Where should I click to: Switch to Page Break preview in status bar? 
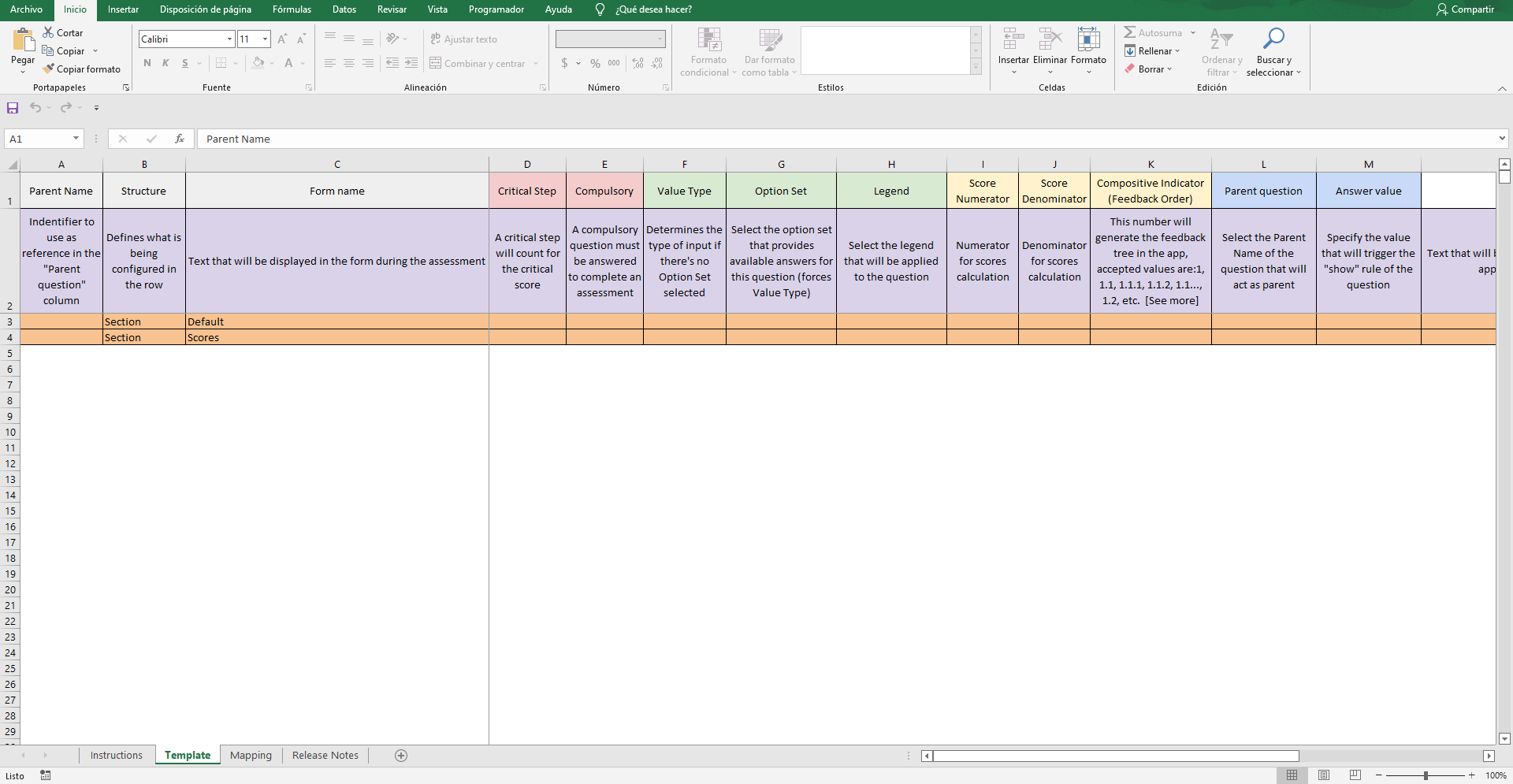pos(1355,775)
